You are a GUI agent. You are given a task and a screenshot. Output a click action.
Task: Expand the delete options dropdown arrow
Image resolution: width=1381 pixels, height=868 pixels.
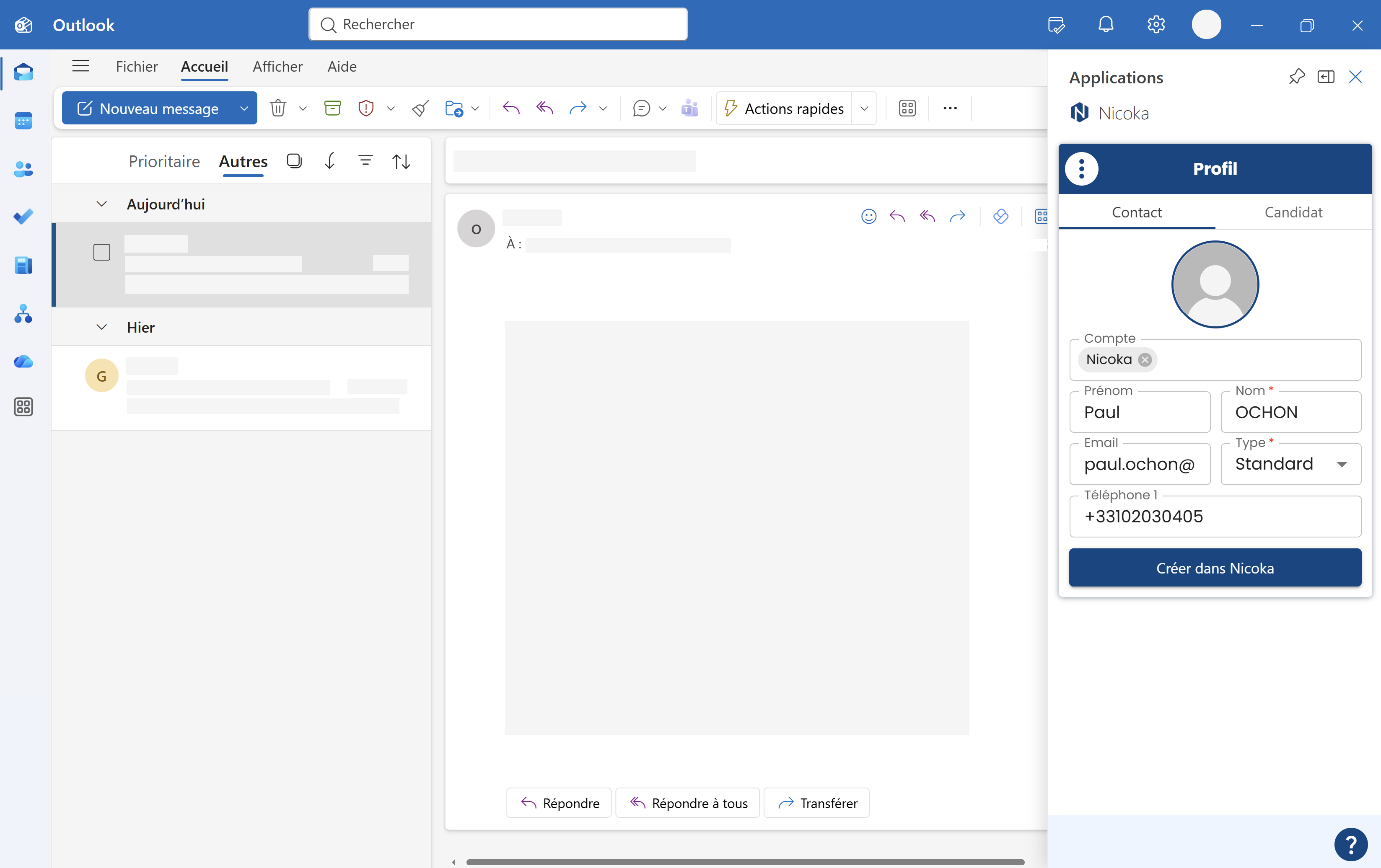303,108
